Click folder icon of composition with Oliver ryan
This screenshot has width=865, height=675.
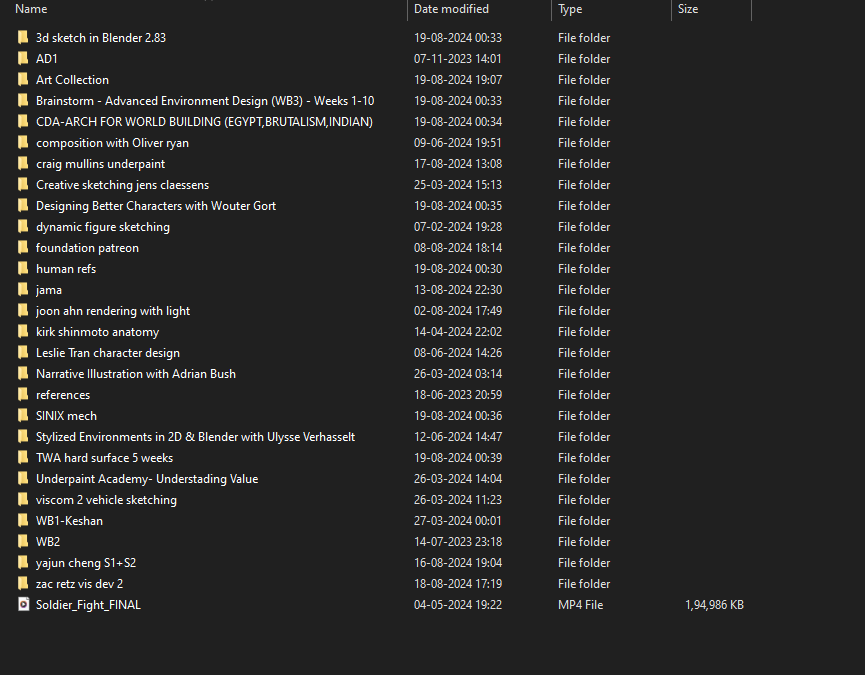(23, 142)
